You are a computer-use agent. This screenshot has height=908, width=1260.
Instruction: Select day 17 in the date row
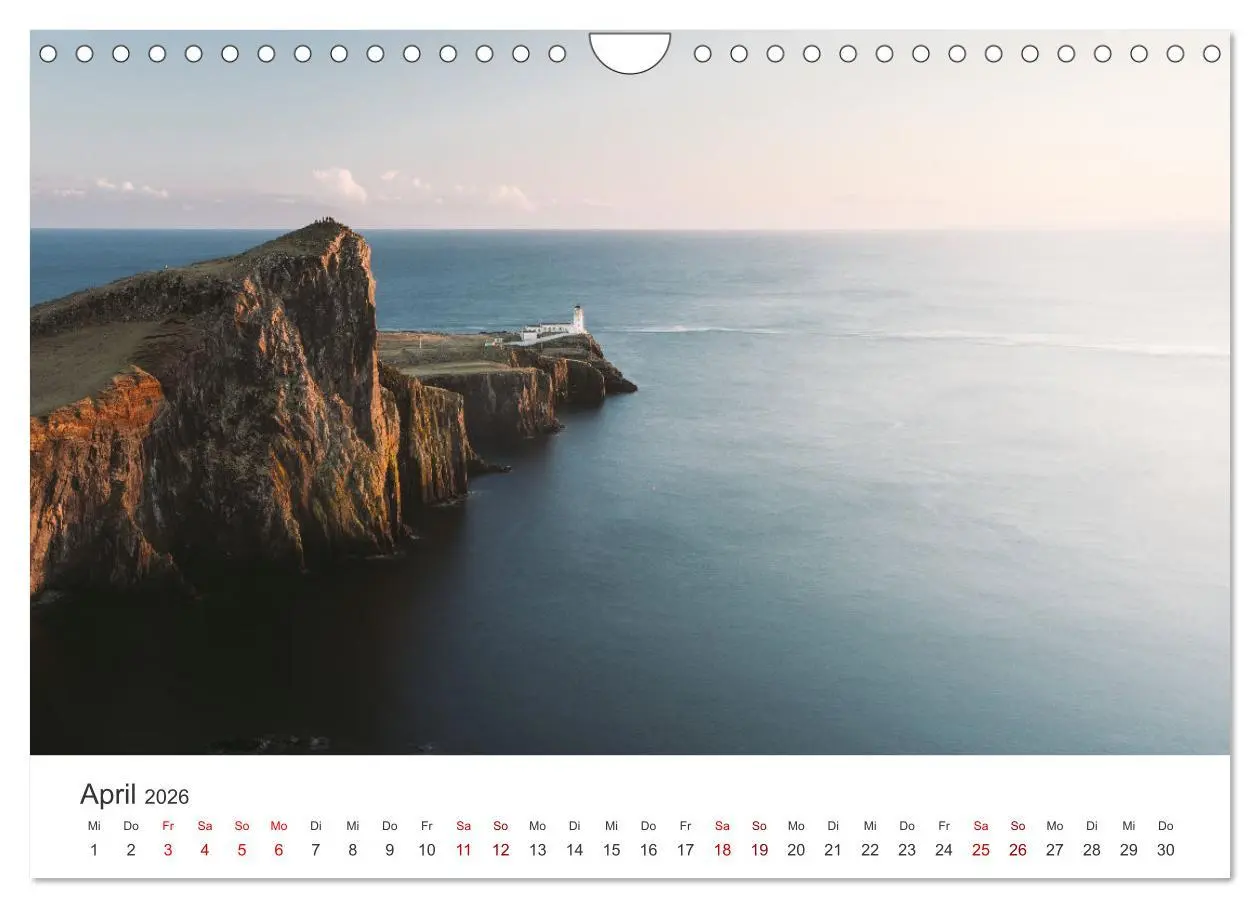click(686, 850)
